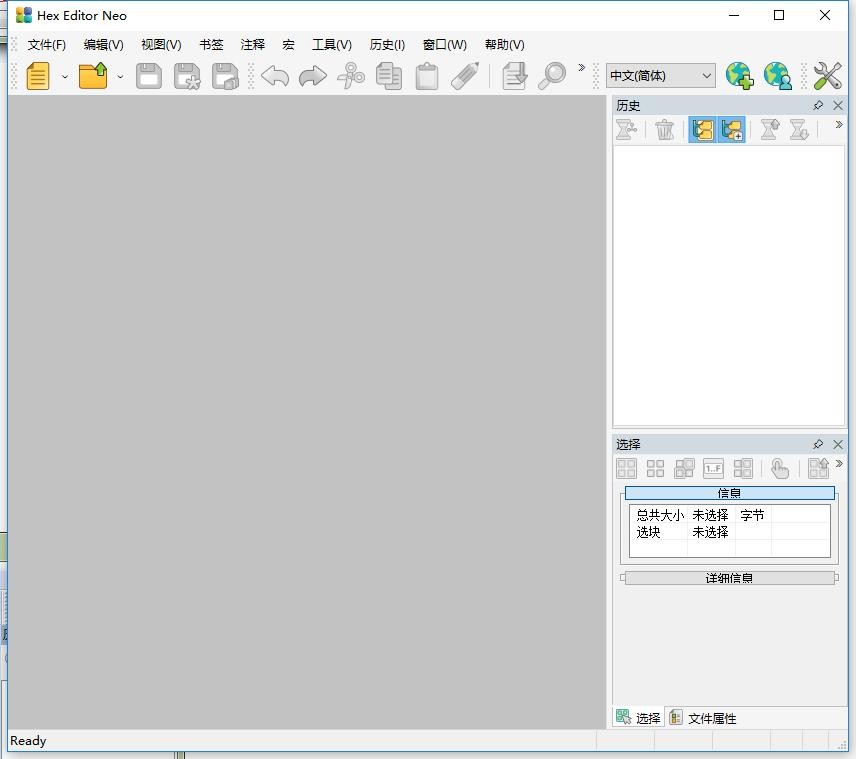Open the 窗口(W) menu
This screenshot has height=759, width=856.
pos(445,45)
